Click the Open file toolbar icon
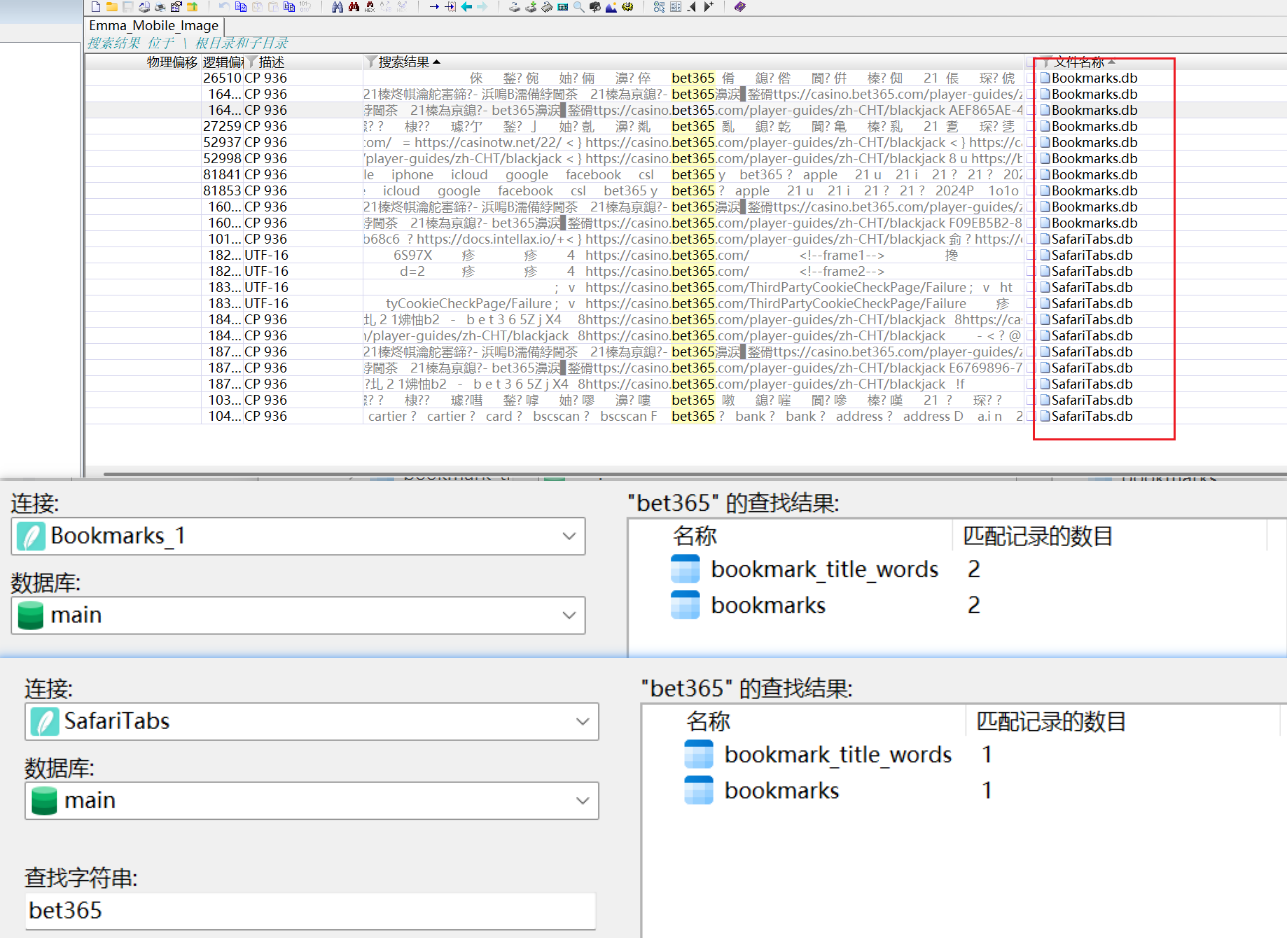This screenshot has width=1287, height=938. [x=112, y=8]
